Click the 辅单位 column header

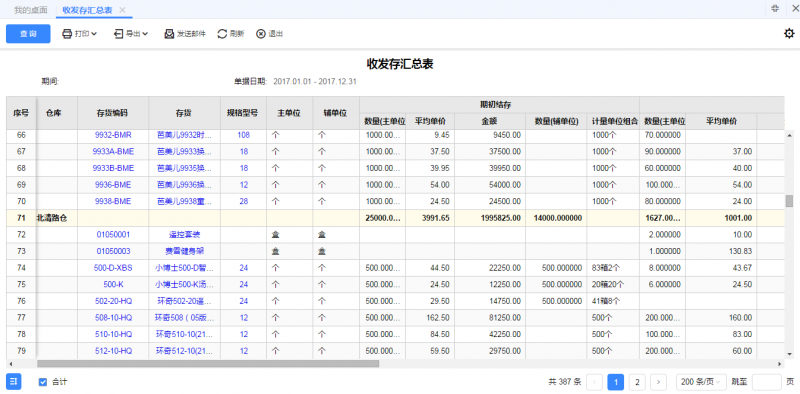tap(335, 112)
